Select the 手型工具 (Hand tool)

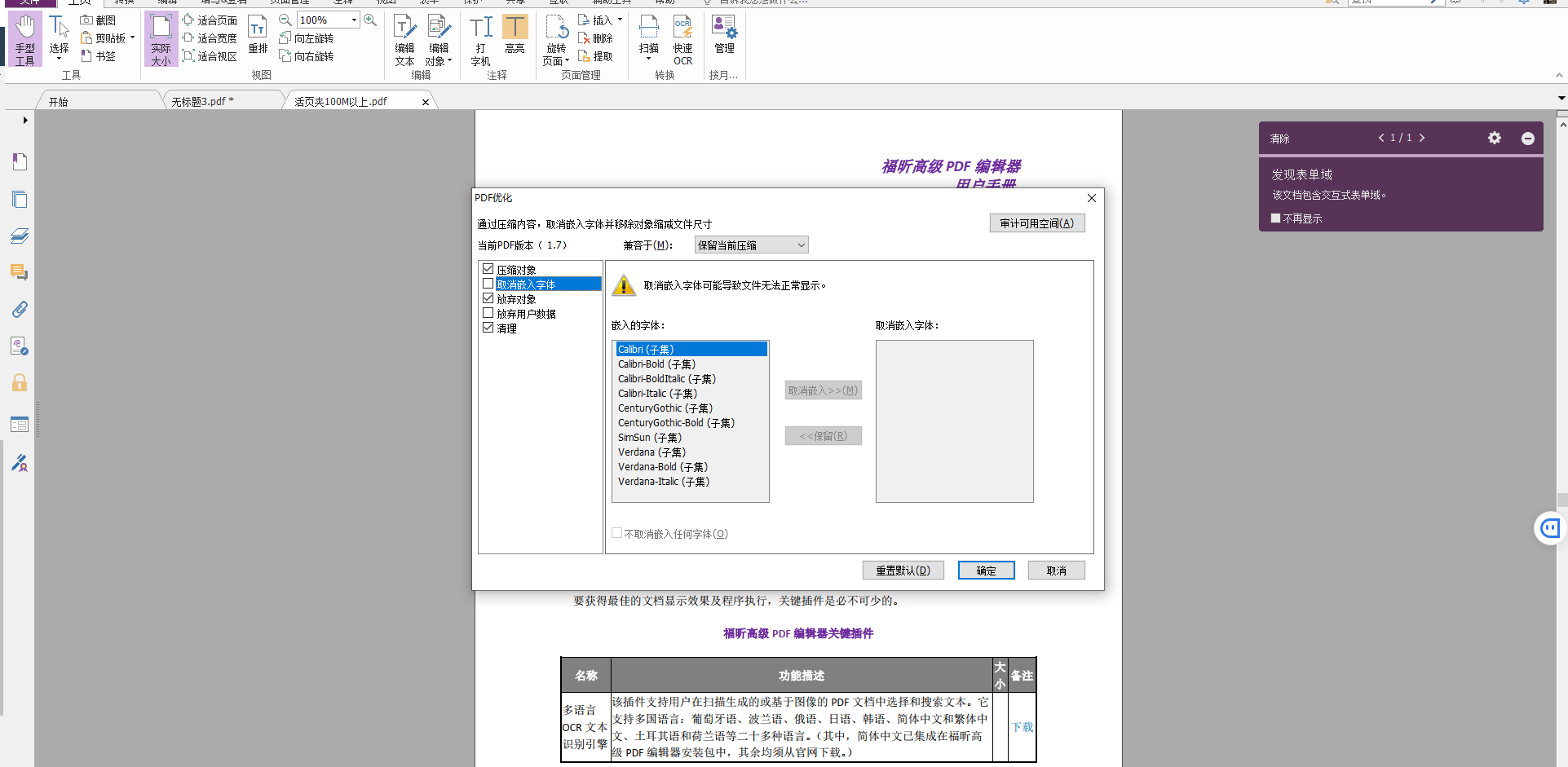pyautogui.click(x=24, y=37)
